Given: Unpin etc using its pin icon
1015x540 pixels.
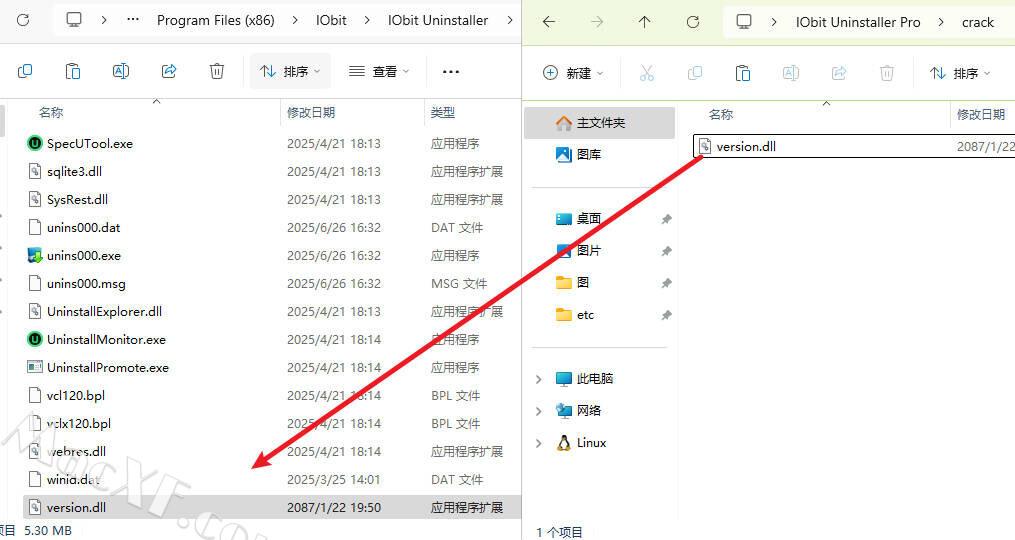Looking at the screenshot, I should (x=666, y=315).
